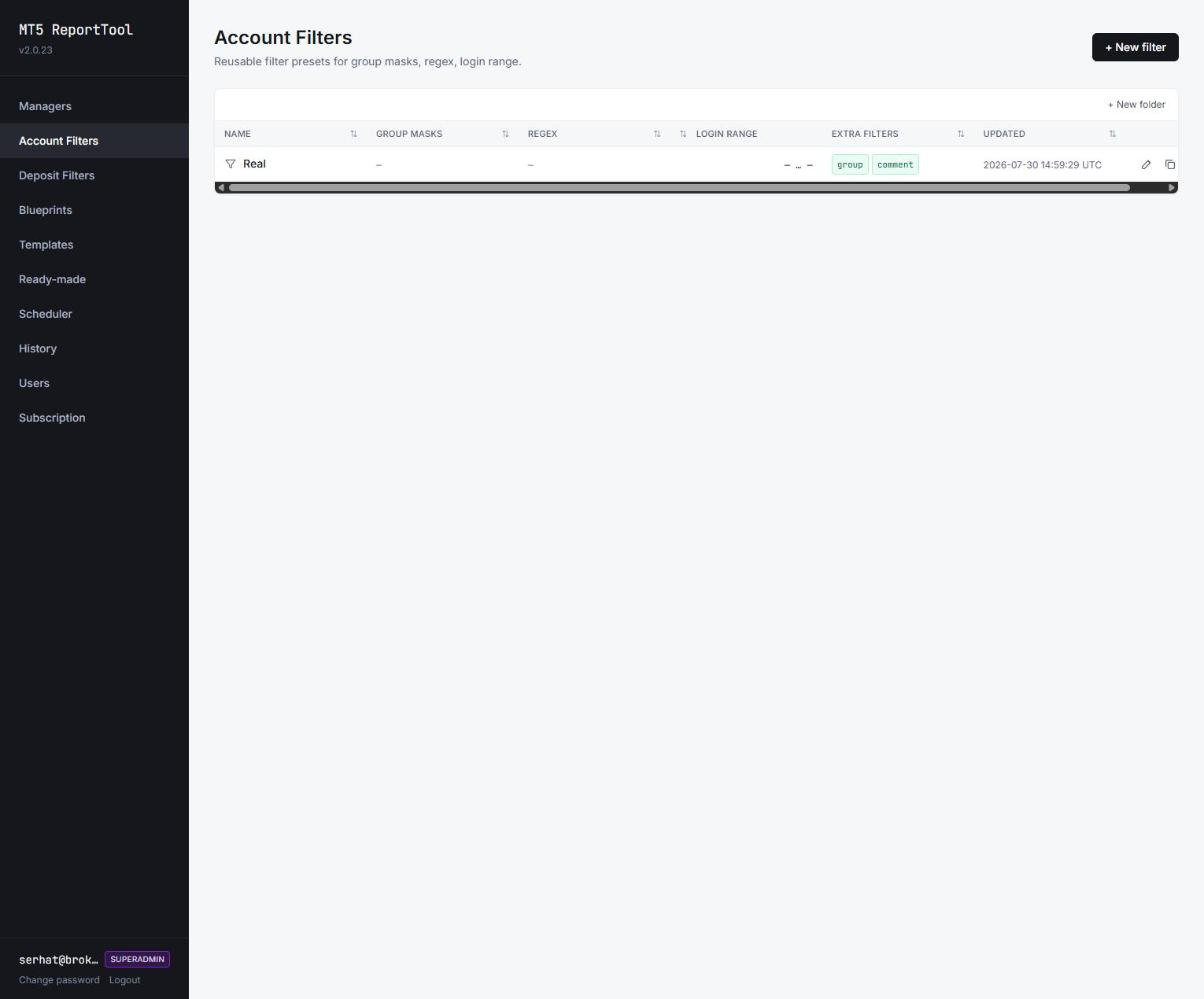Viewport: 1204px width, 999px height.
Task: Click the serhat@brok… user email
Action: (59, 960)
